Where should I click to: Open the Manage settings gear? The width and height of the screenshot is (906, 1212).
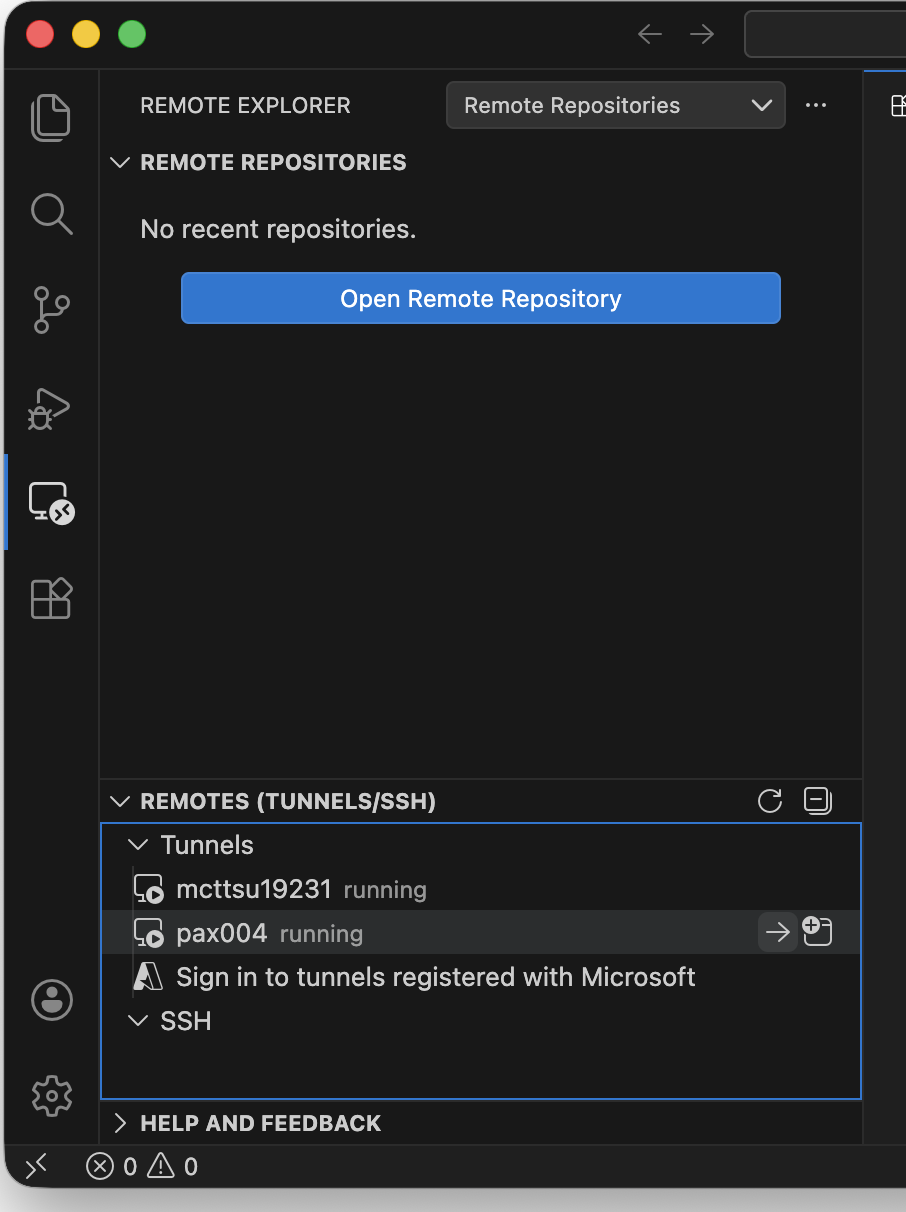click(x=51, y=1096)
